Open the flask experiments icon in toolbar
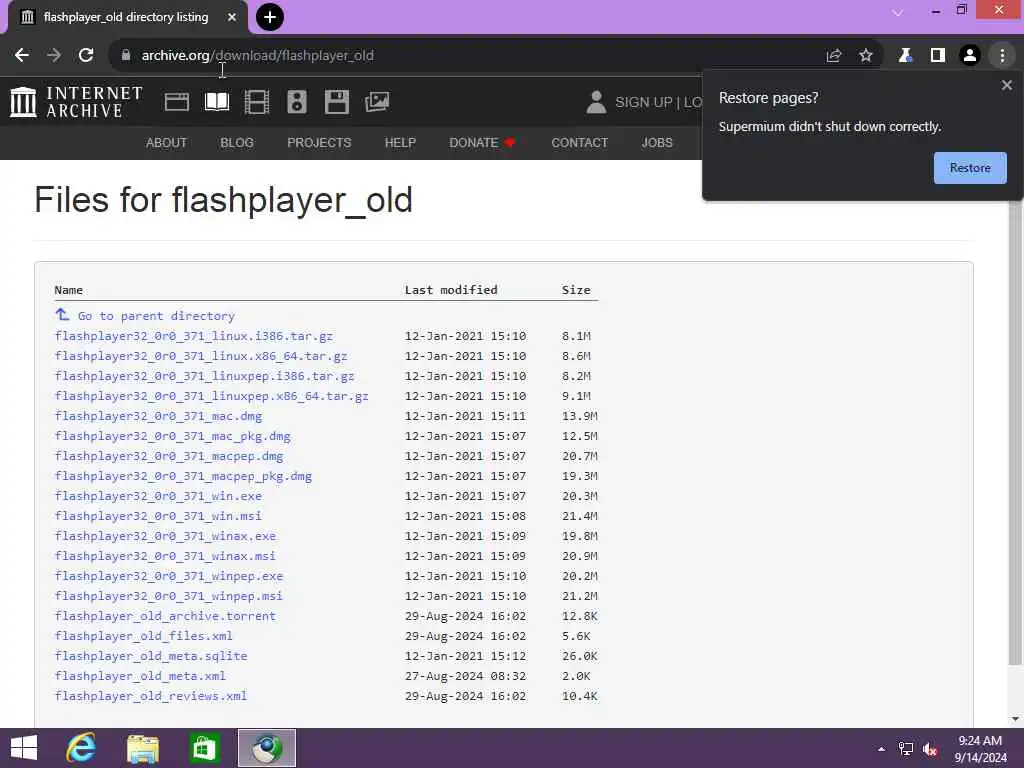 [x=905, y=56]
